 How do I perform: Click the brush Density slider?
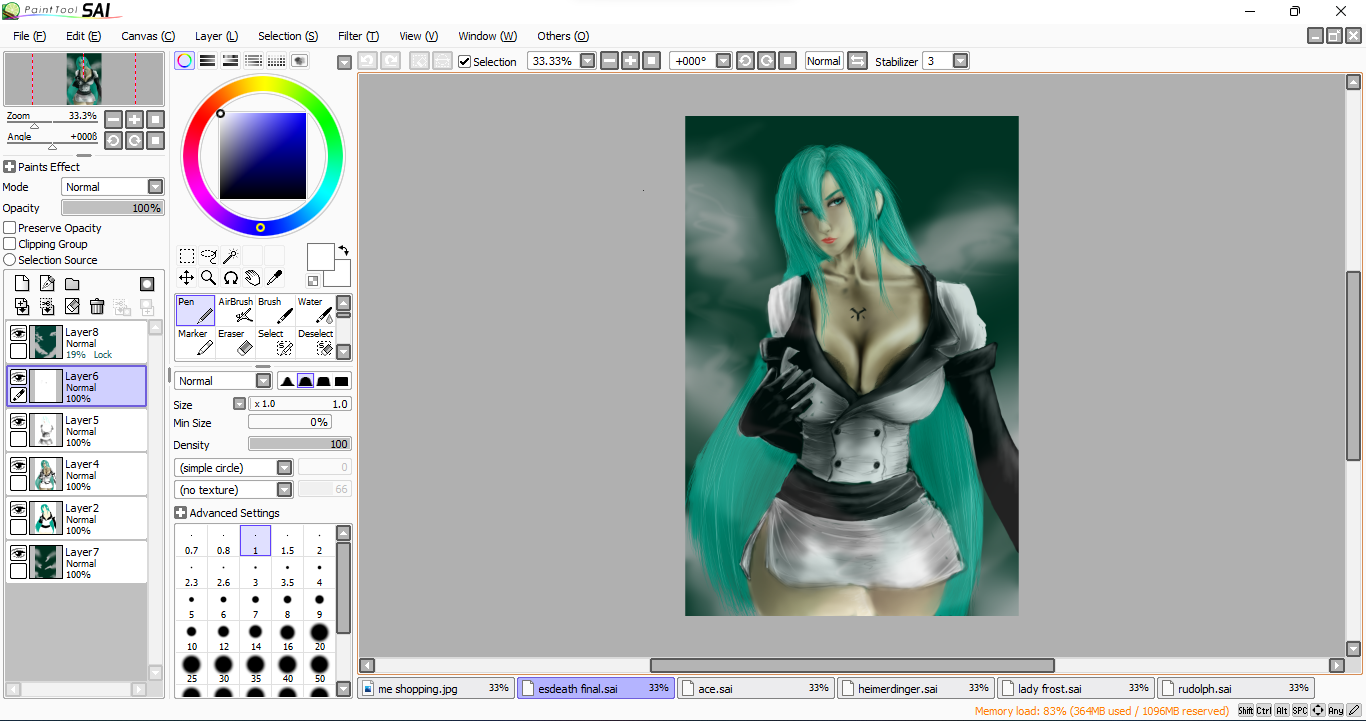pyautogui.click(x=300, y=445)
